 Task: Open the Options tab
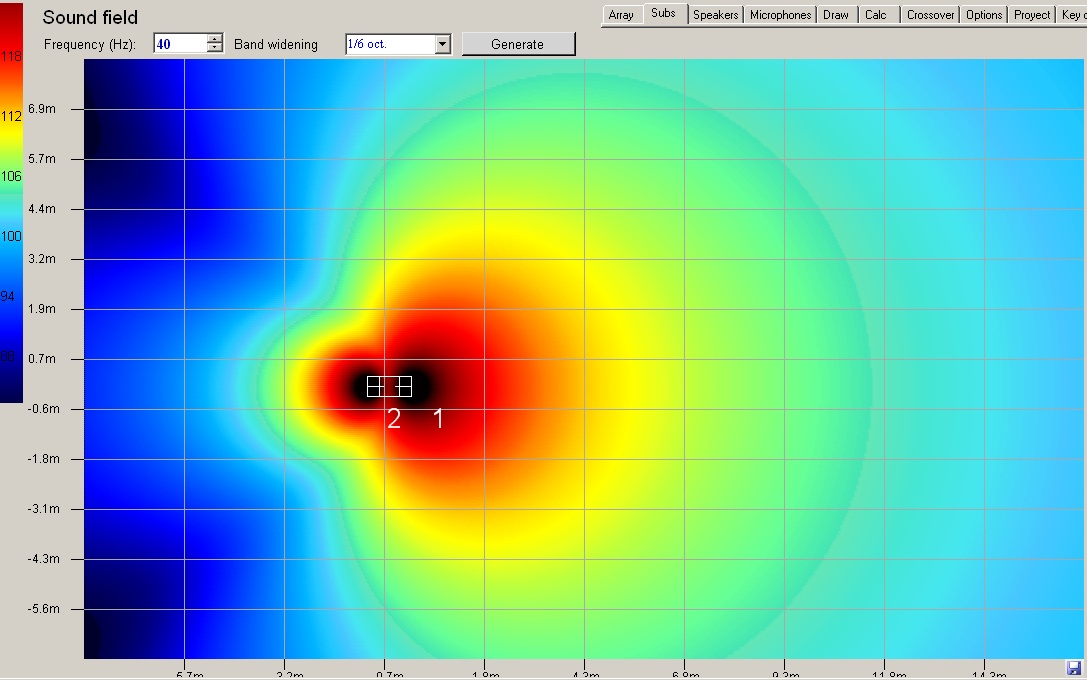pyautogui.click(x=984, y=15)
